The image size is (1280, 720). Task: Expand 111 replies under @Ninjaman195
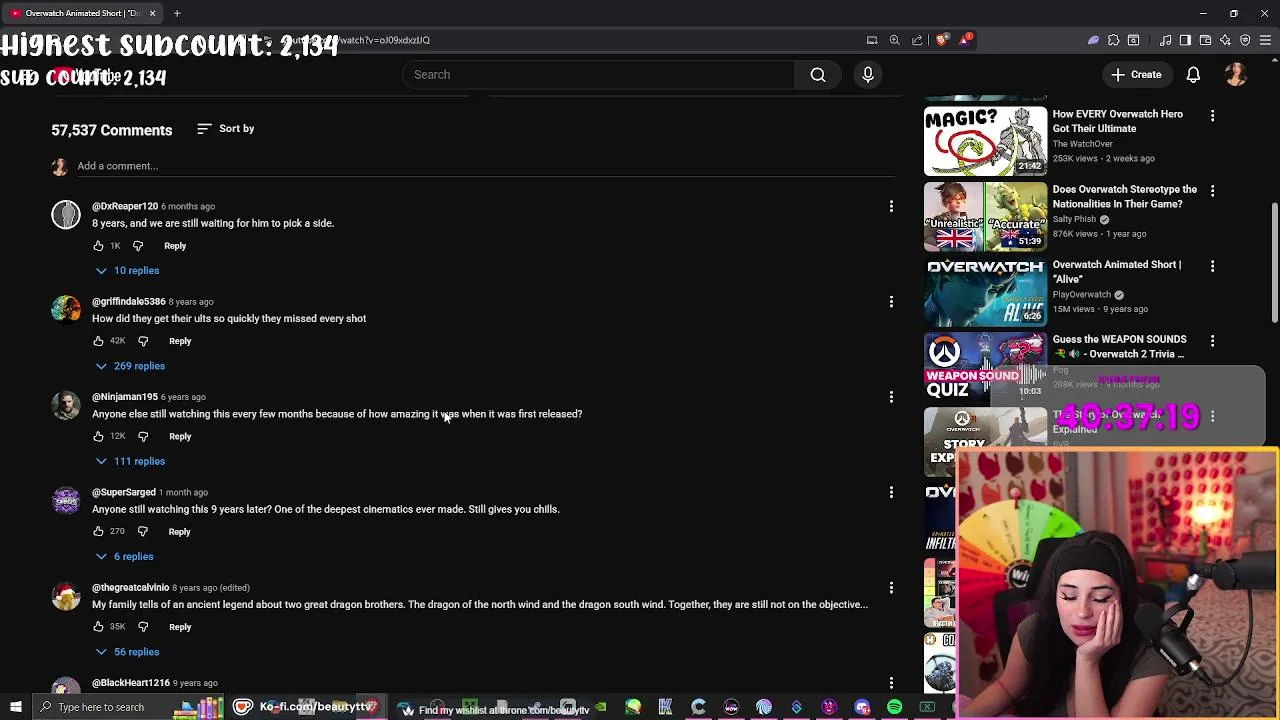(x=130, y=461)
